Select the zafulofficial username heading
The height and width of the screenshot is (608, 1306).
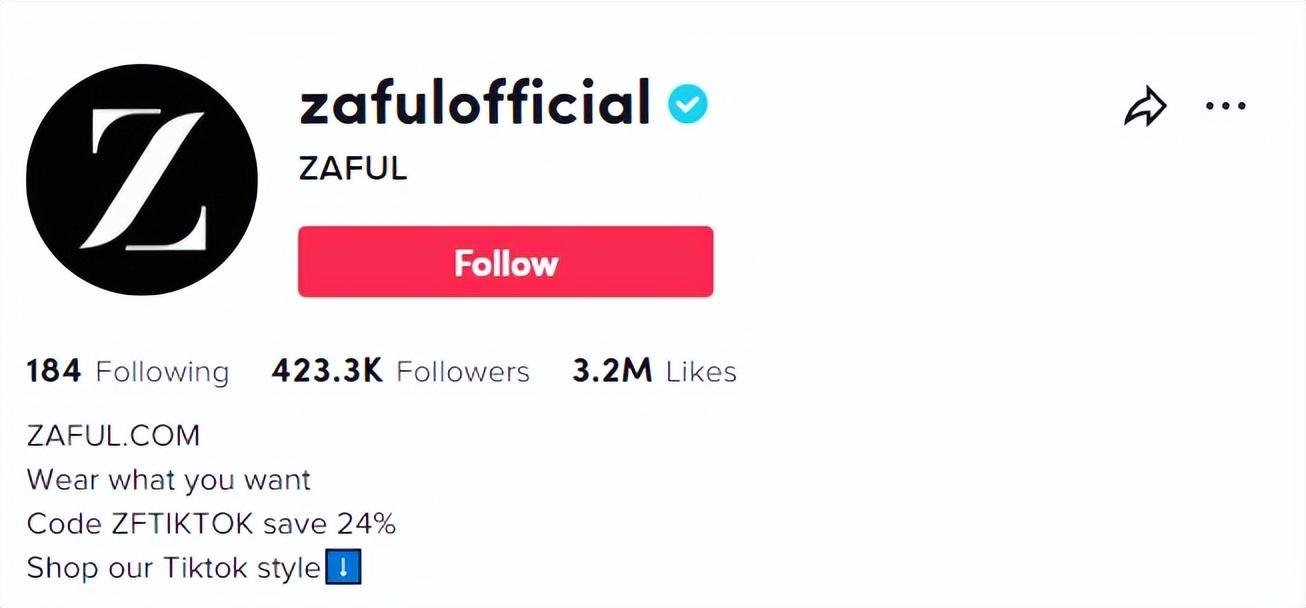pyautogui.click(x=475, y=104)
